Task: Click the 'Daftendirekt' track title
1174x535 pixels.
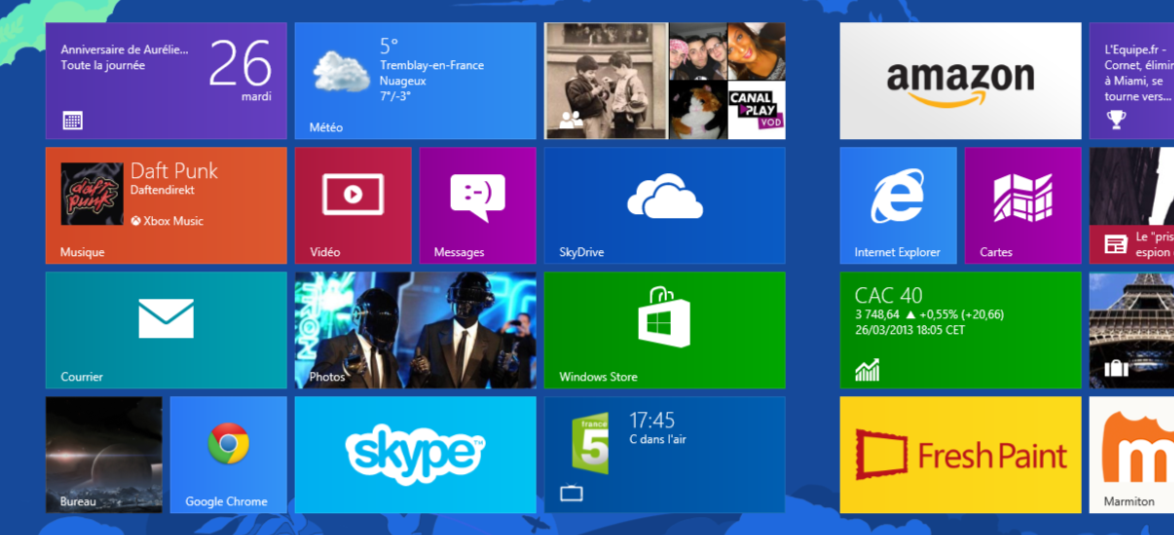Action: (x=162, y=191)
